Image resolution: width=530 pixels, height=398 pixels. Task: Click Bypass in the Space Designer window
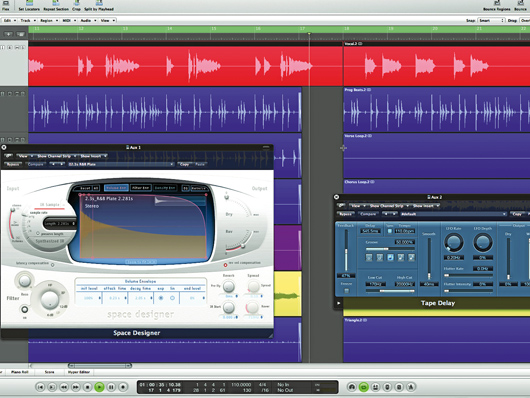pos(13,164)
